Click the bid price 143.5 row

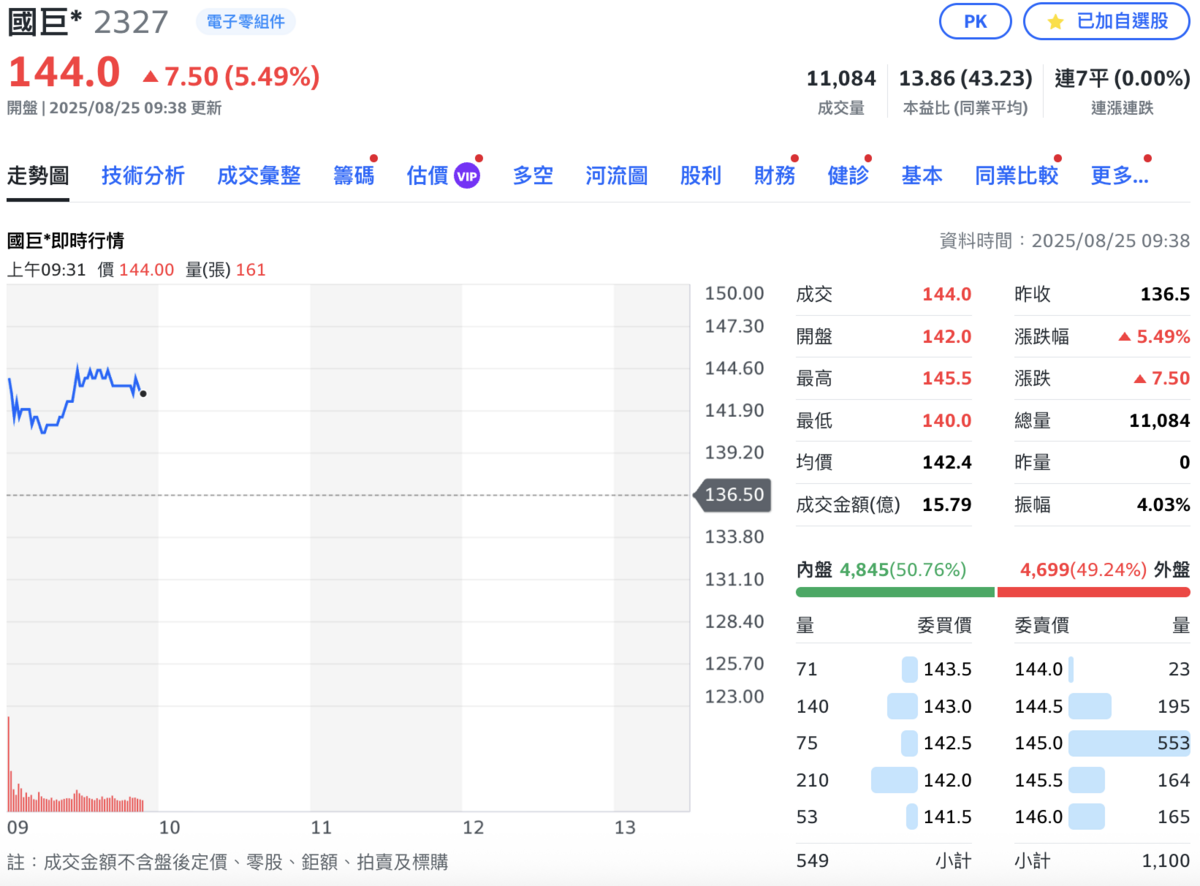click(x=884, y=669)
